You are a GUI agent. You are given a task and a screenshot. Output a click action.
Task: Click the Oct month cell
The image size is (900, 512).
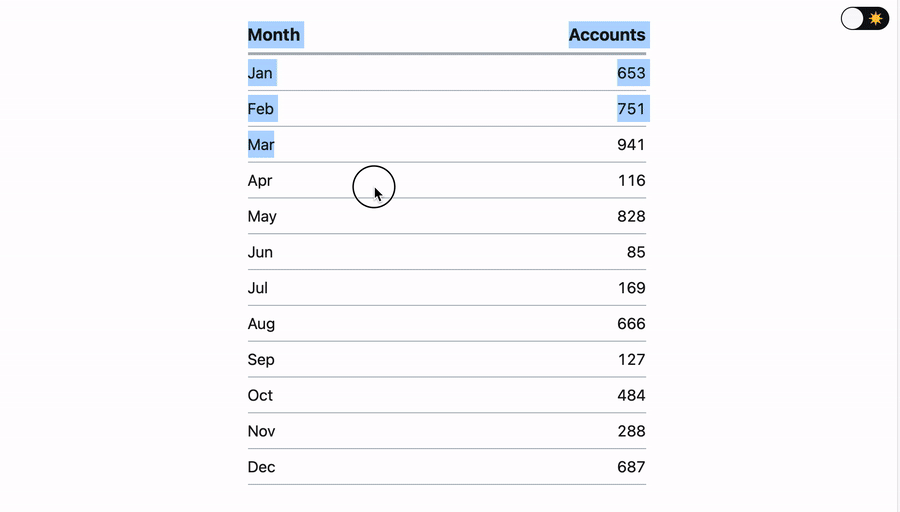coord(260,396)
